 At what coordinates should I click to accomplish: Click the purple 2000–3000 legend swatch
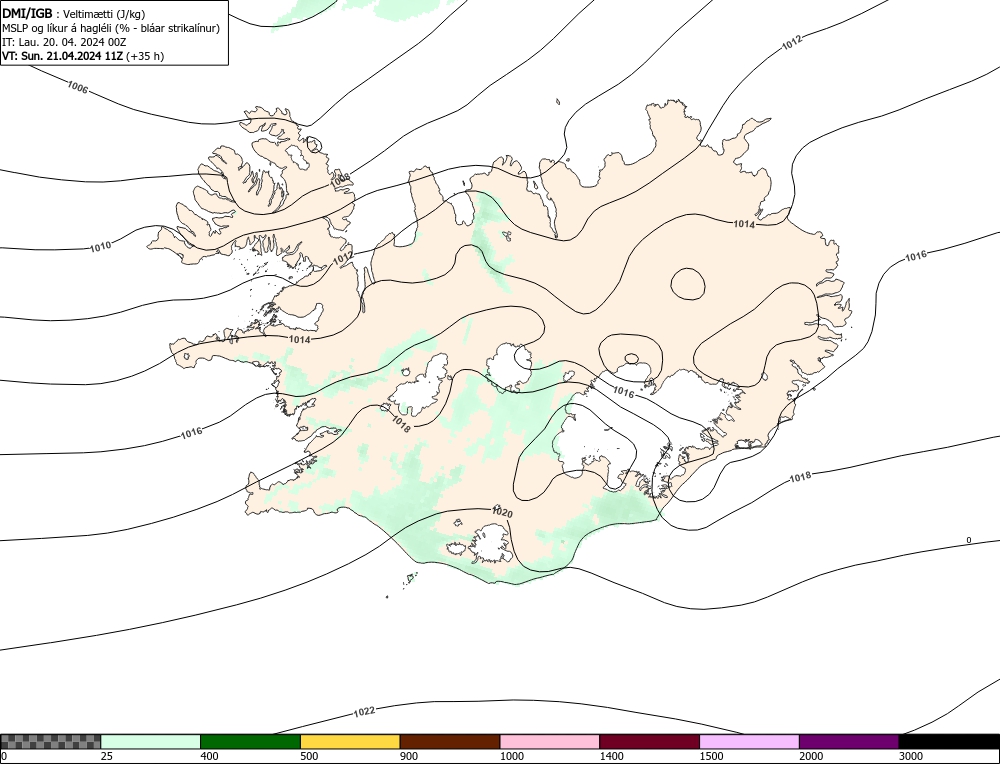pos(849,742)
